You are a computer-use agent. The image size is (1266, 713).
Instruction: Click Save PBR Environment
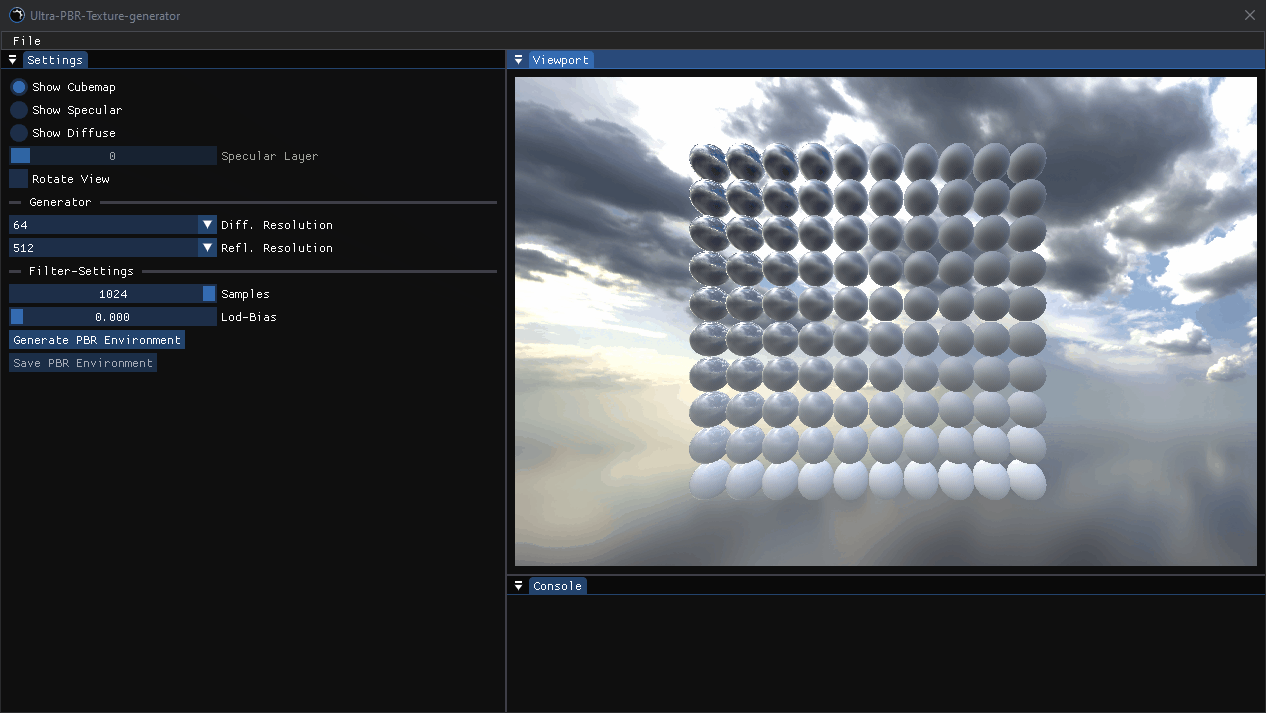coord(82,362)
